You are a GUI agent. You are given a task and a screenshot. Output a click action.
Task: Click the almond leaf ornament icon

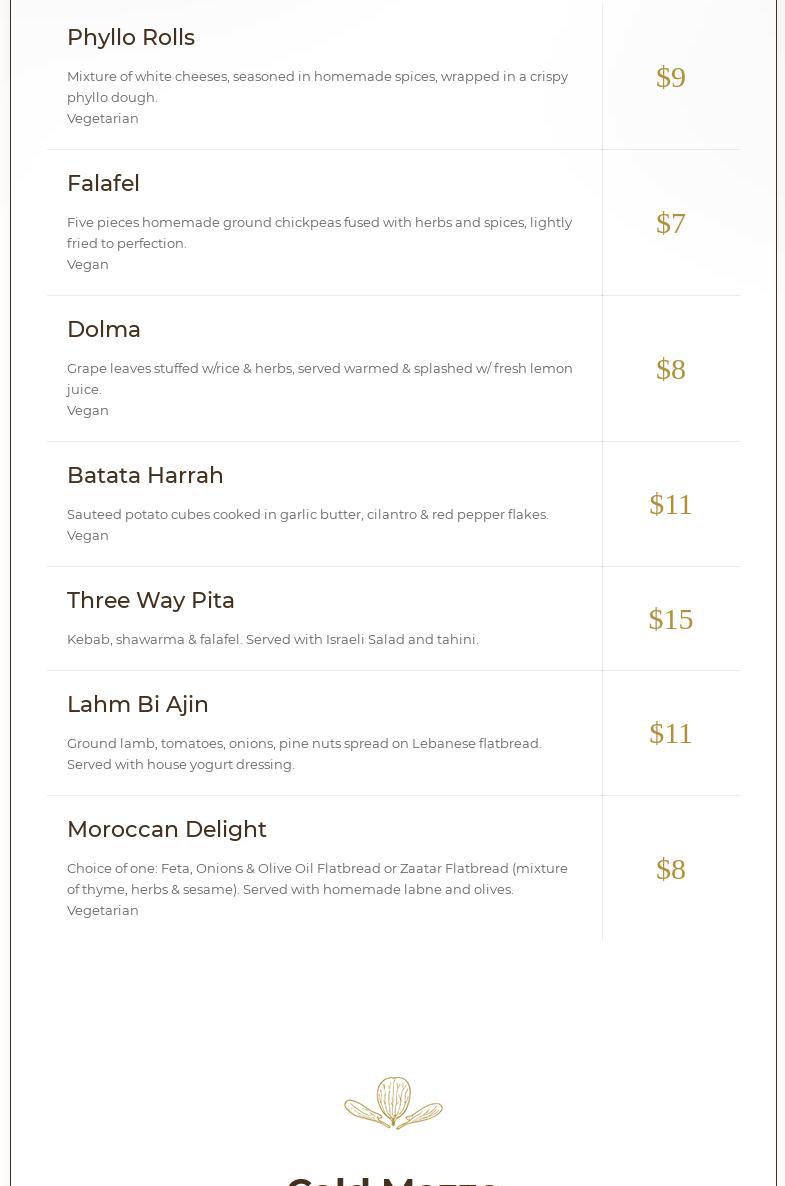(393, 1102)
